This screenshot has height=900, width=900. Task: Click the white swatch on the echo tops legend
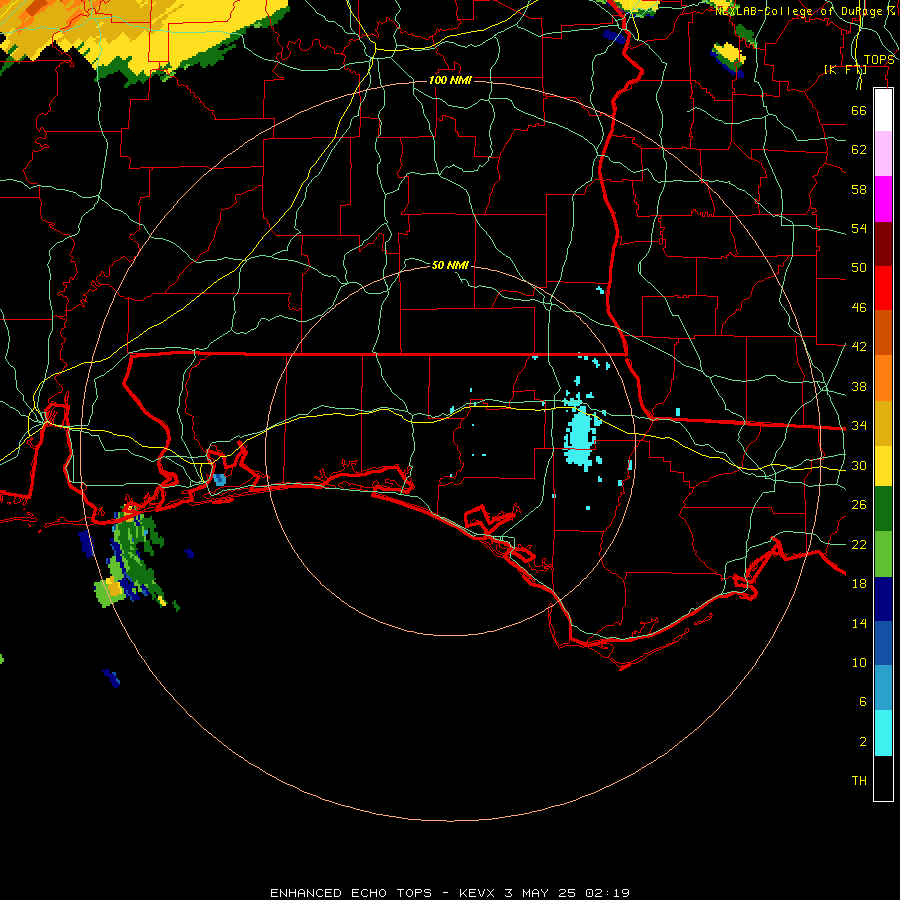883,110
